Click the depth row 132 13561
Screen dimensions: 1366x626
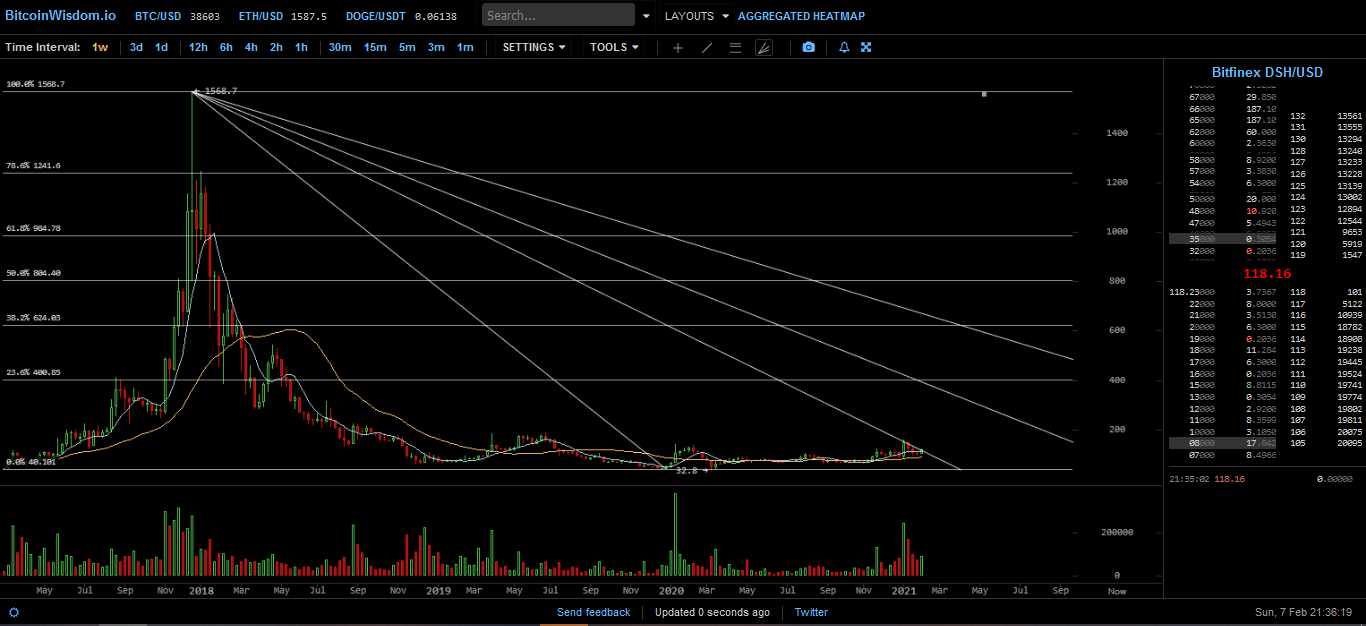tap(1326, 116)
